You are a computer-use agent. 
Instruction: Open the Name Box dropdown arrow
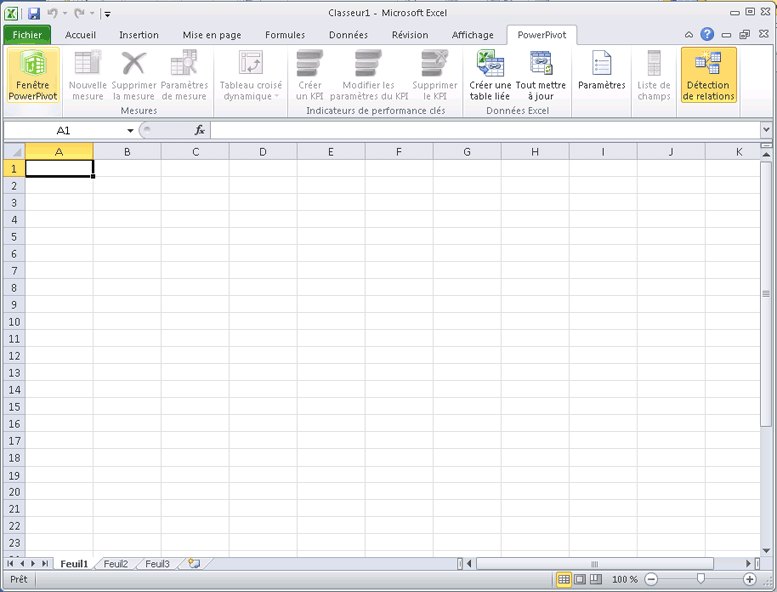(130, 131)
